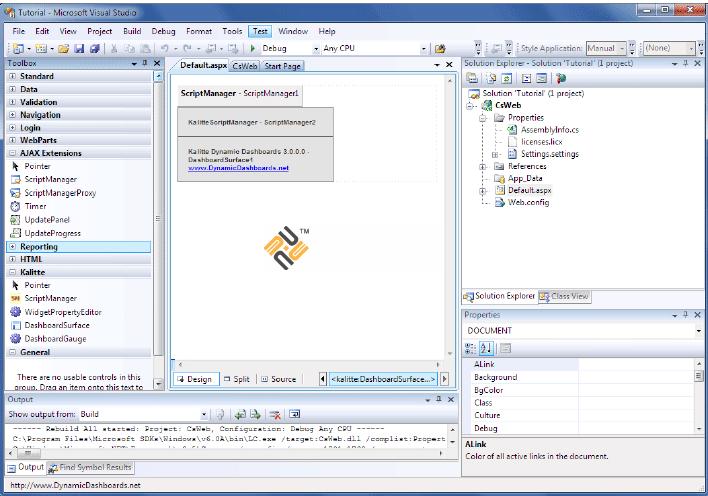
Task: Select ScriptManager in AJAX Extensions toolbox
Action: pyautogui.click(x=50, y=179)
